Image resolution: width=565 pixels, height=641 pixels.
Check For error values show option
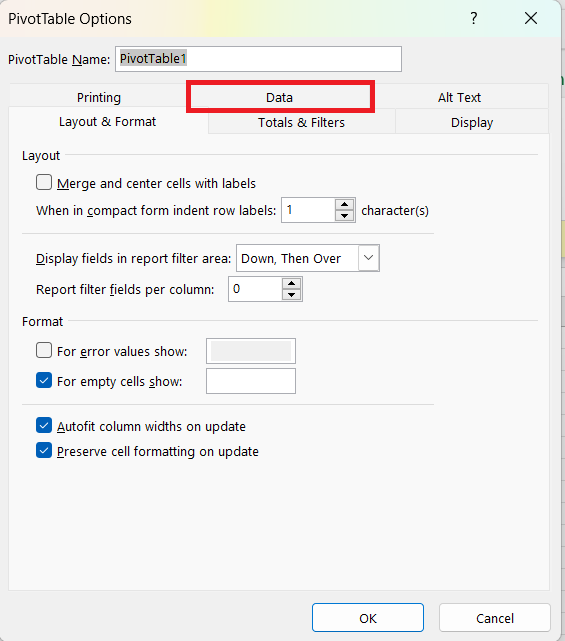(x=44, y=350)
